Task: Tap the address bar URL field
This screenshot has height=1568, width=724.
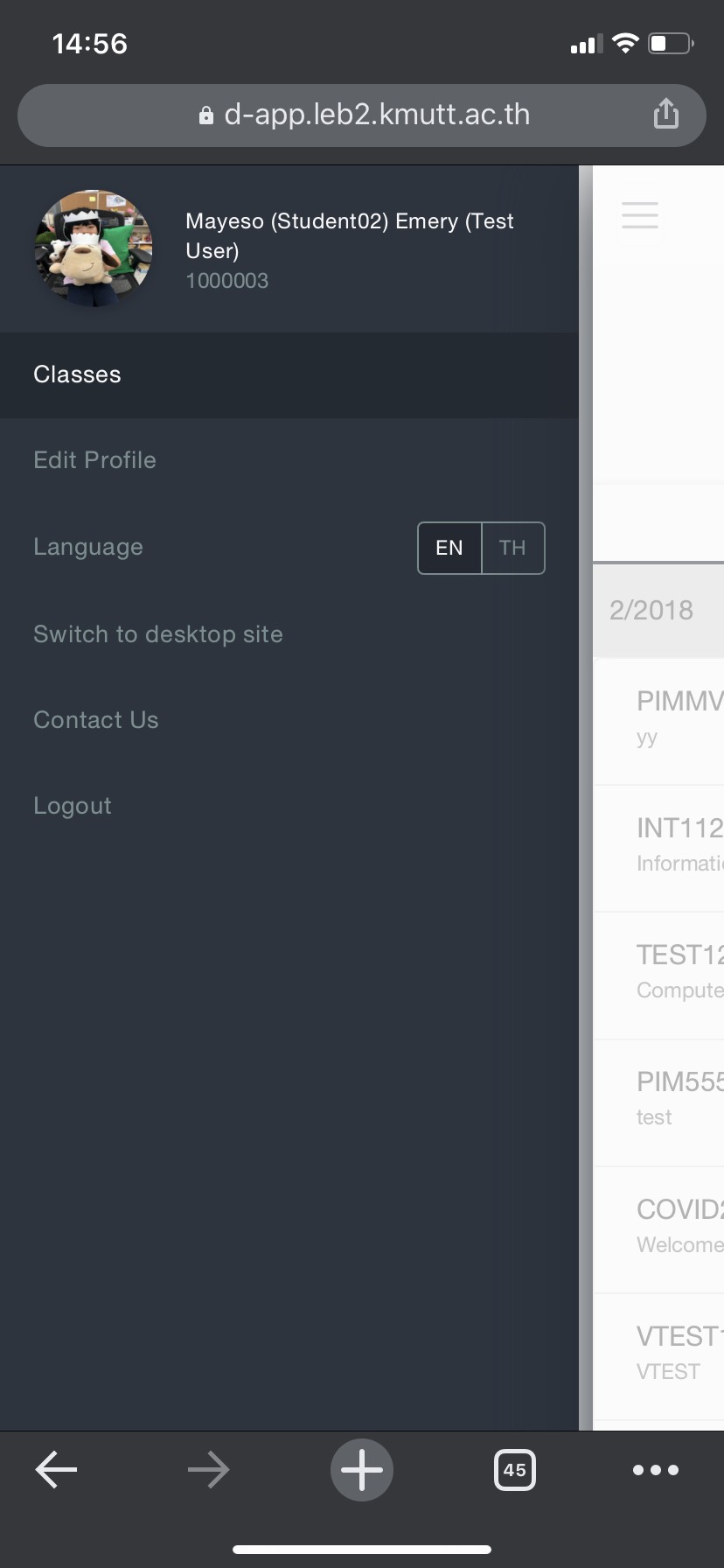Action: pyautogui.click(x=362, y=115)
